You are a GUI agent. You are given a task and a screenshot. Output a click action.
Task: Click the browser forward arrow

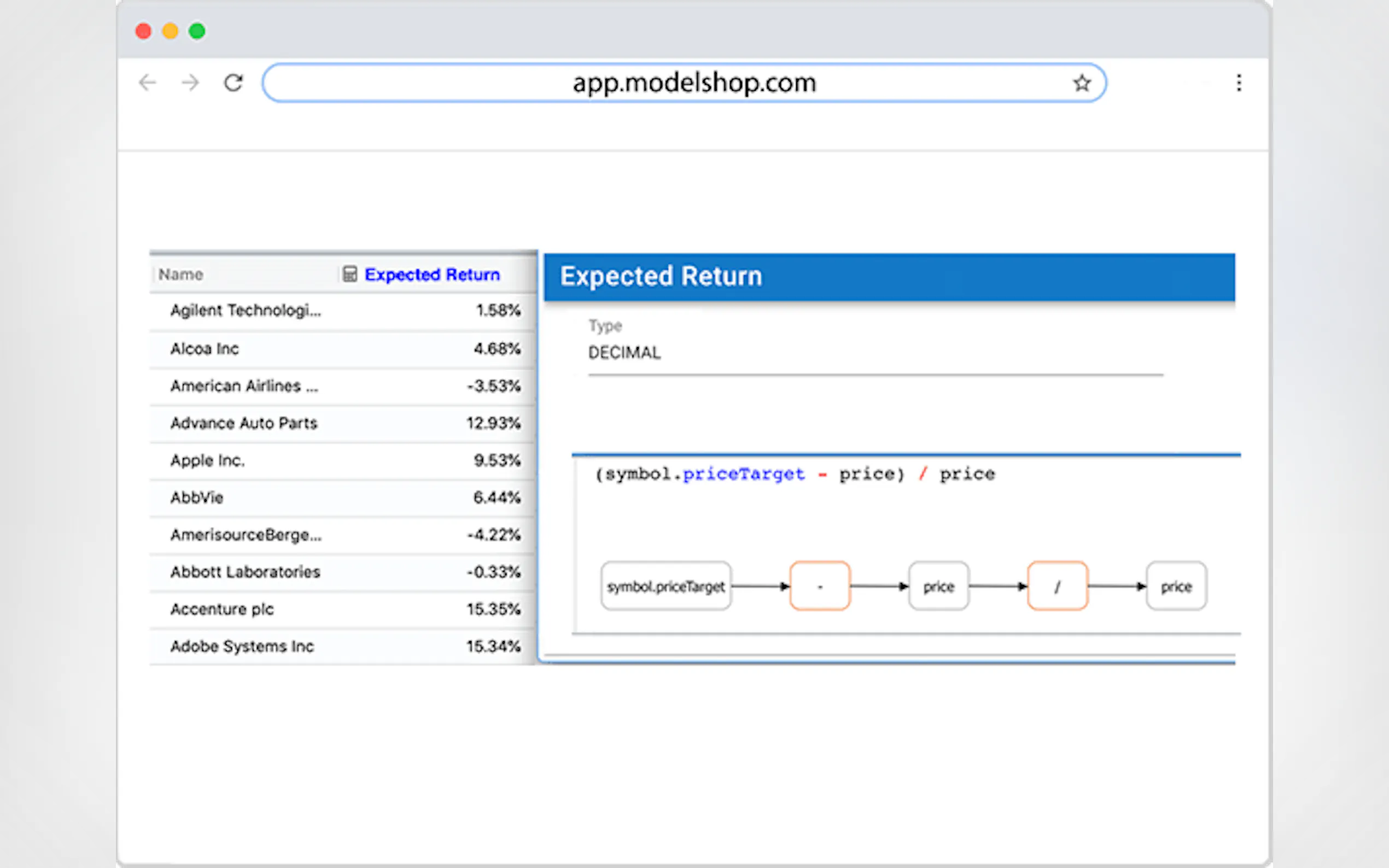pyautogui.click(x=190, y=83)
